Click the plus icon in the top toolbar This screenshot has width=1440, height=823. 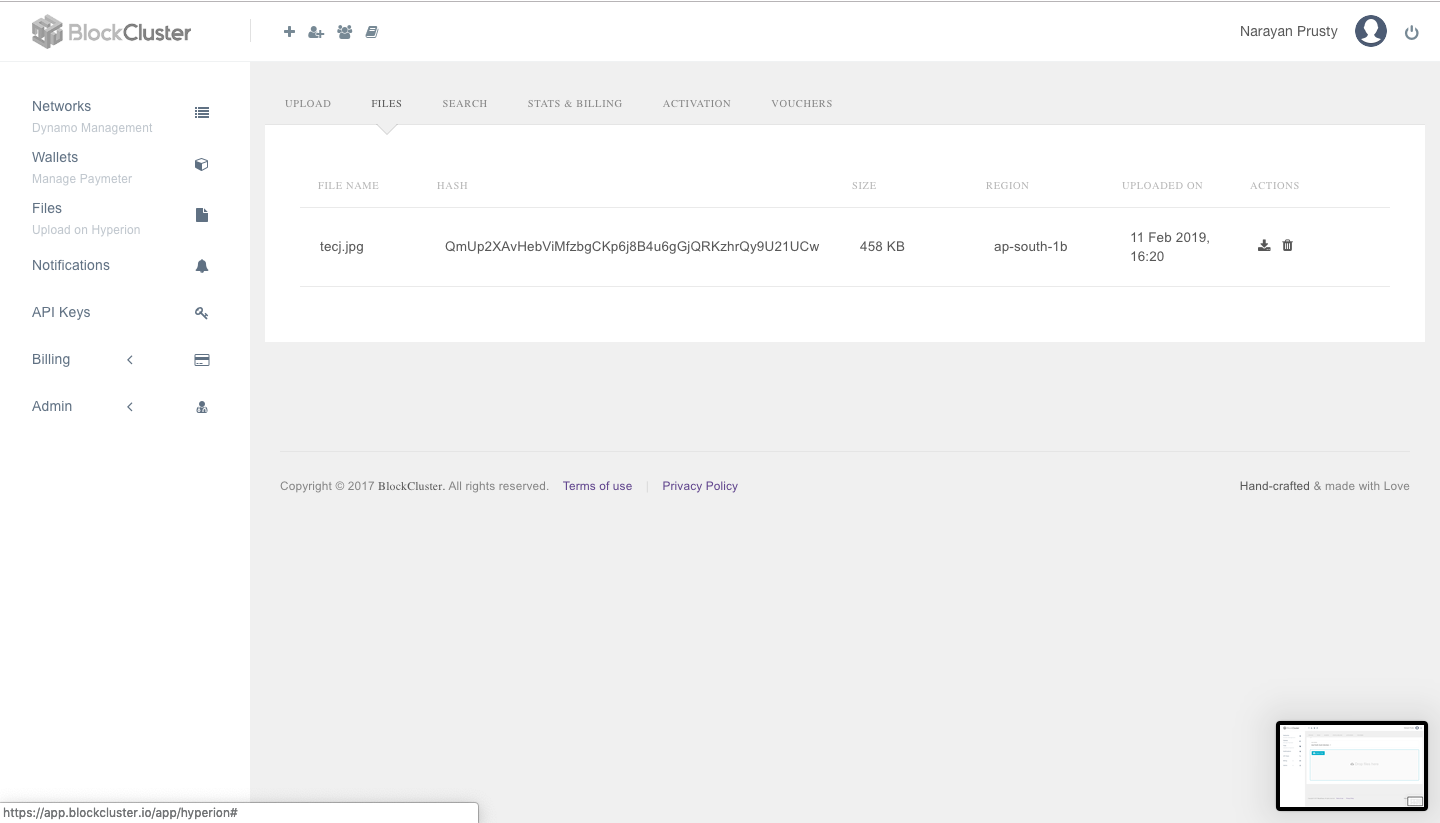[289, 31]
